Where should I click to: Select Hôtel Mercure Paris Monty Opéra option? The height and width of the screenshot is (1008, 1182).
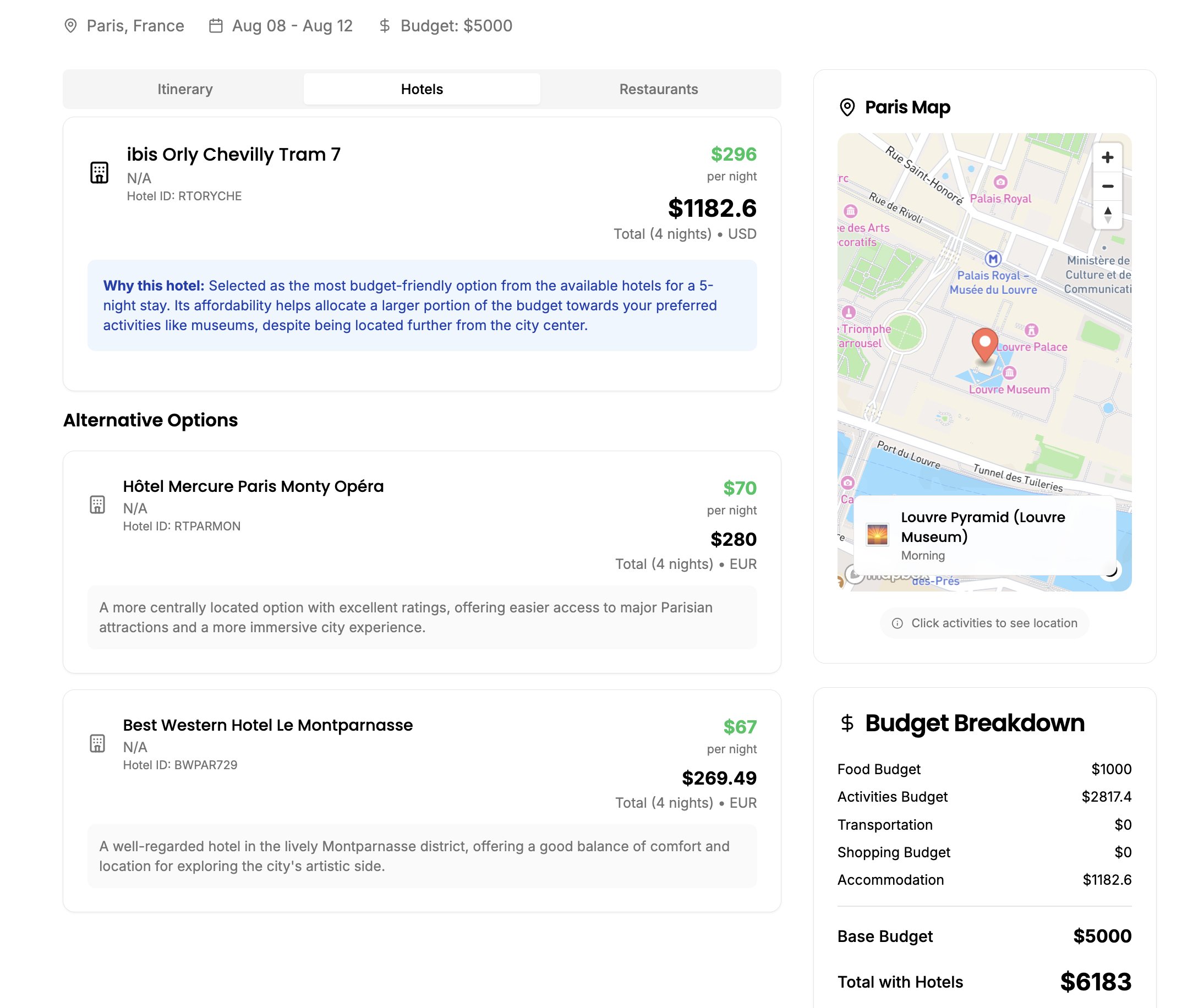(253, 486)
